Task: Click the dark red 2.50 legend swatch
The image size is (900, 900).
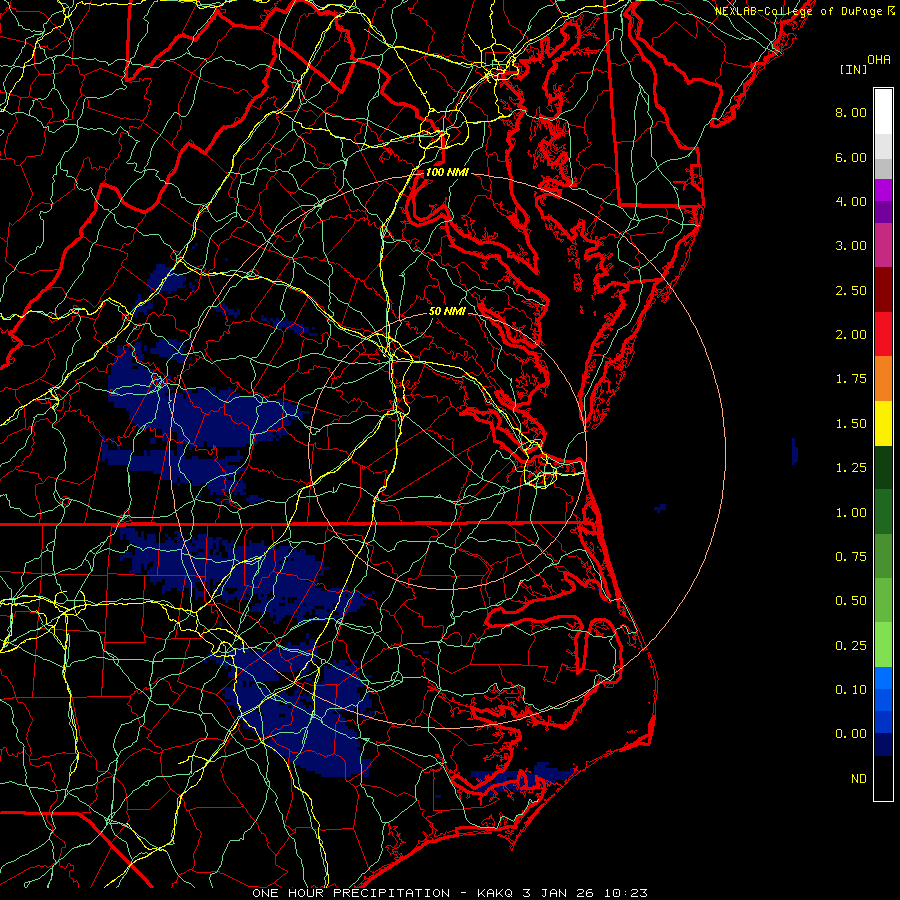Action: click(x=883, y=290)
